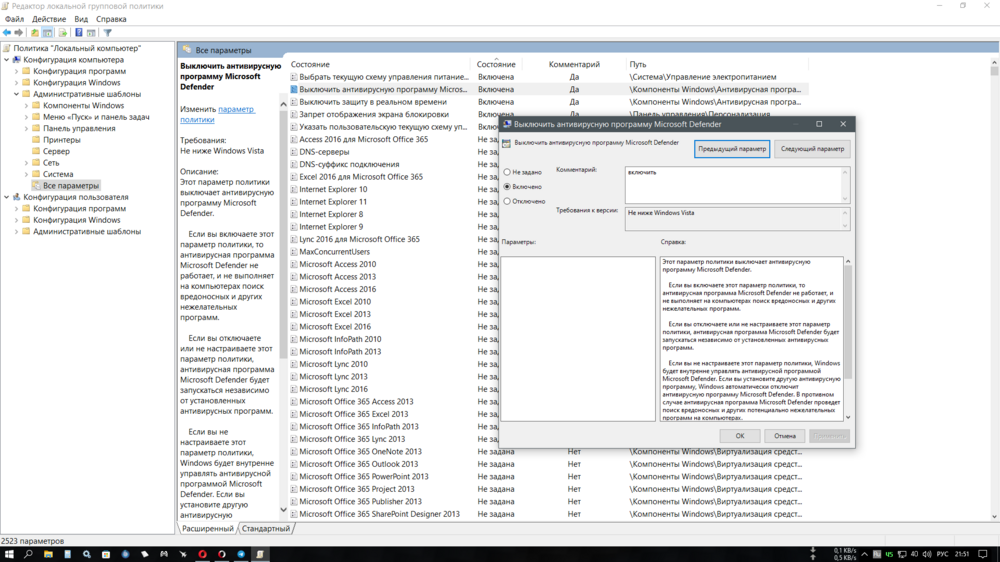
Task: Select the 'Отключено' radio button
Action: [x=507, y=202]
